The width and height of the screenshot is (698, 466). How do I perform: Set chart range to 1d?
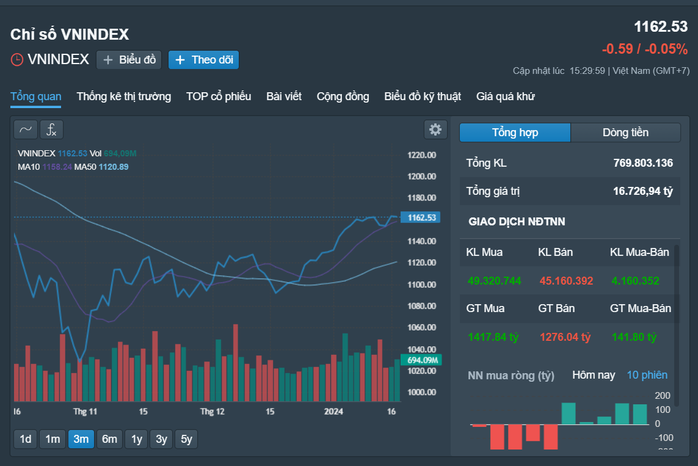(x=26, y=439)
